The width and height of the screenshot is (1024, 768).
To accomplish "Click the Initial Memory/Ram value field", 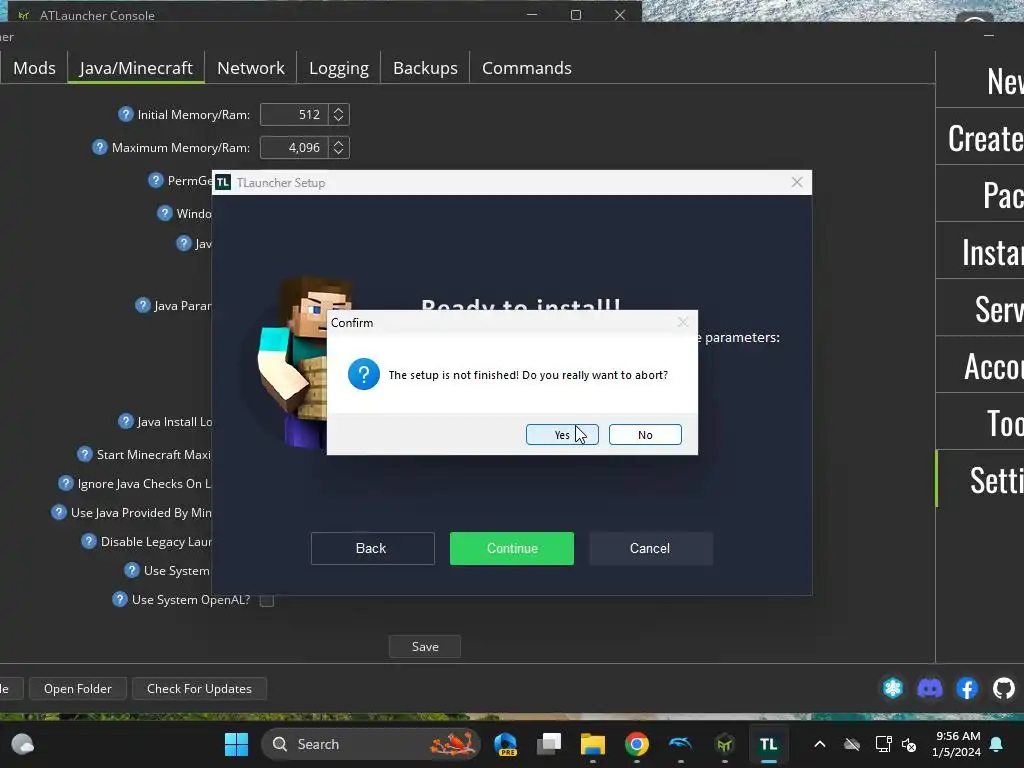I will 295,115.
